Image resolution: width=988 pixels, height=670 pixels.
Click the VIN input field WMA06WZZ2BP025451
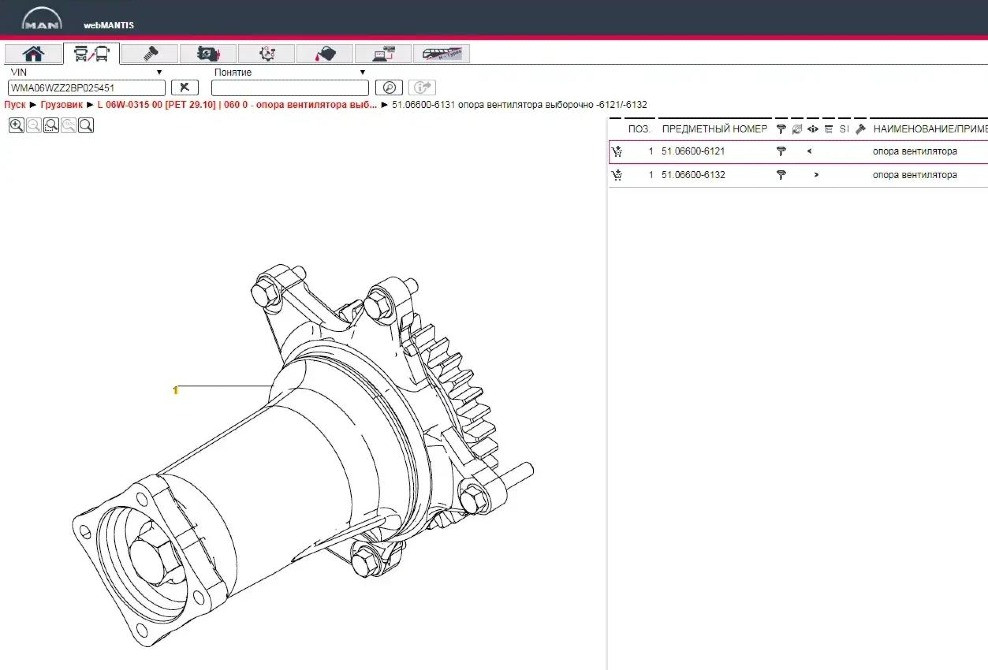(x=87, y=88)
